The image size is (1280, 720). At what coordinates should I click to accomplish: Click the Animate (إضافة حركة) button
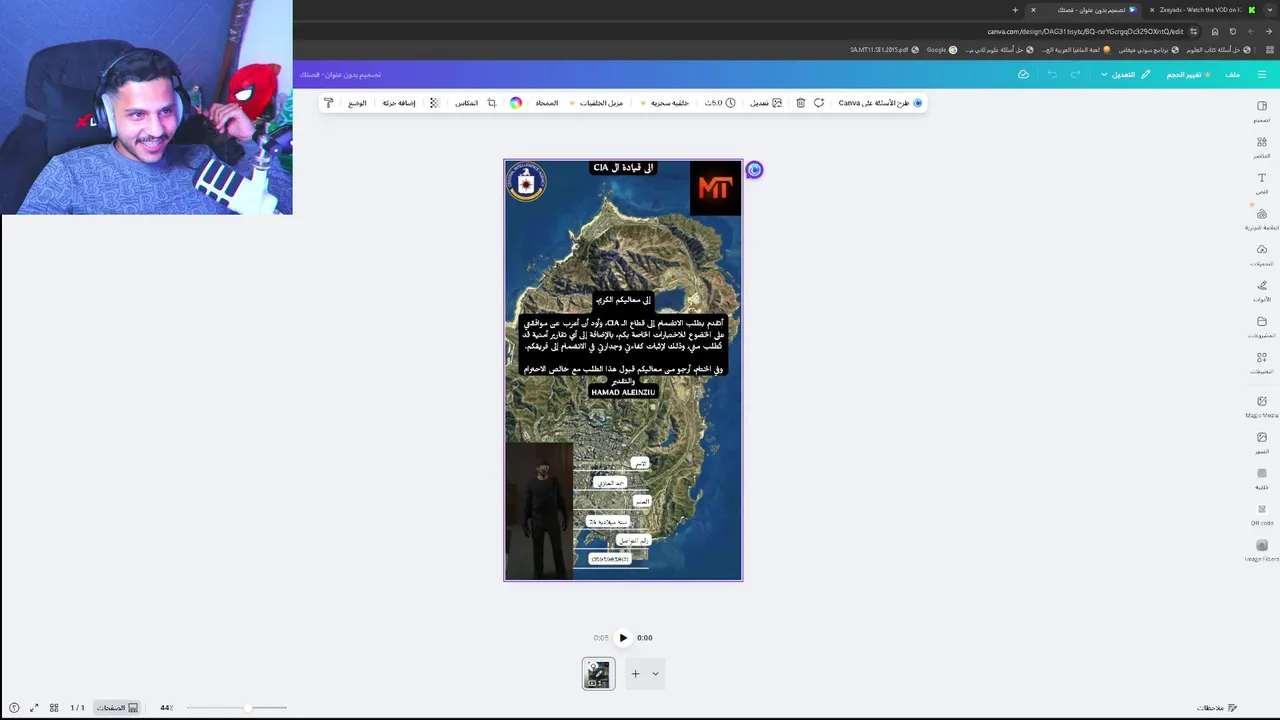[x=398, y=103]
